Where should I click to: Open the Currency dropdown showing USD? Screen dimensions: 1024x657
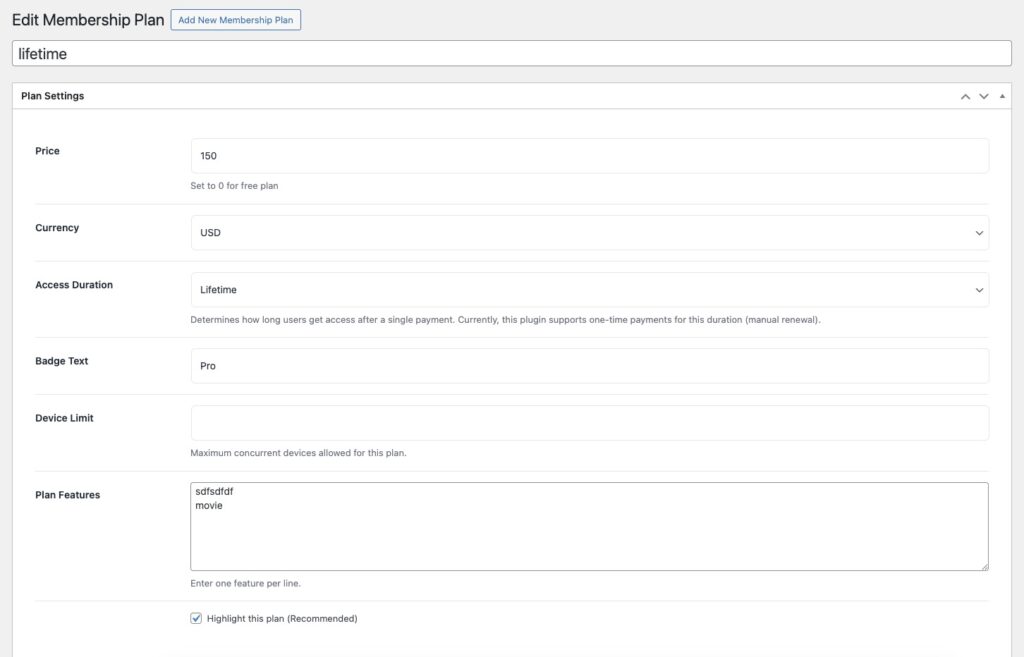coord(589,233)
